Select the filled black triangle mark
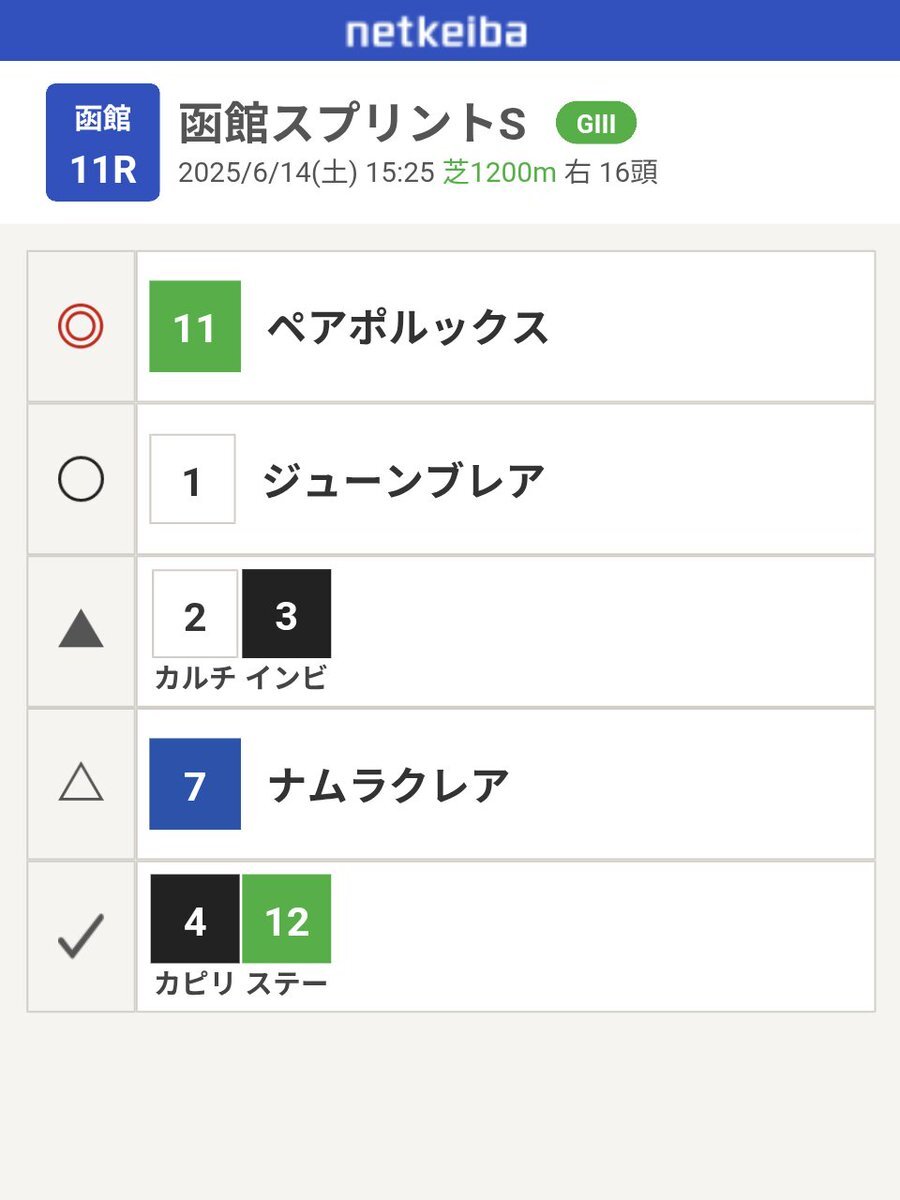The image size is (900, 1200). click(x=81, y=630)
